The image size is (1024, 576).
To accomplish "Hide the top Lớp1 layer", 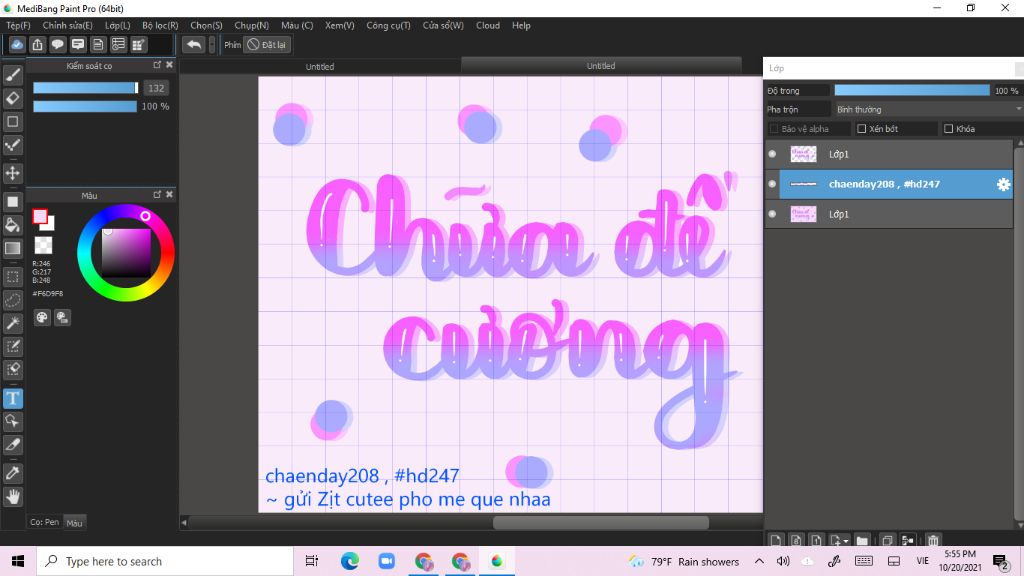I will pos(772,154).
